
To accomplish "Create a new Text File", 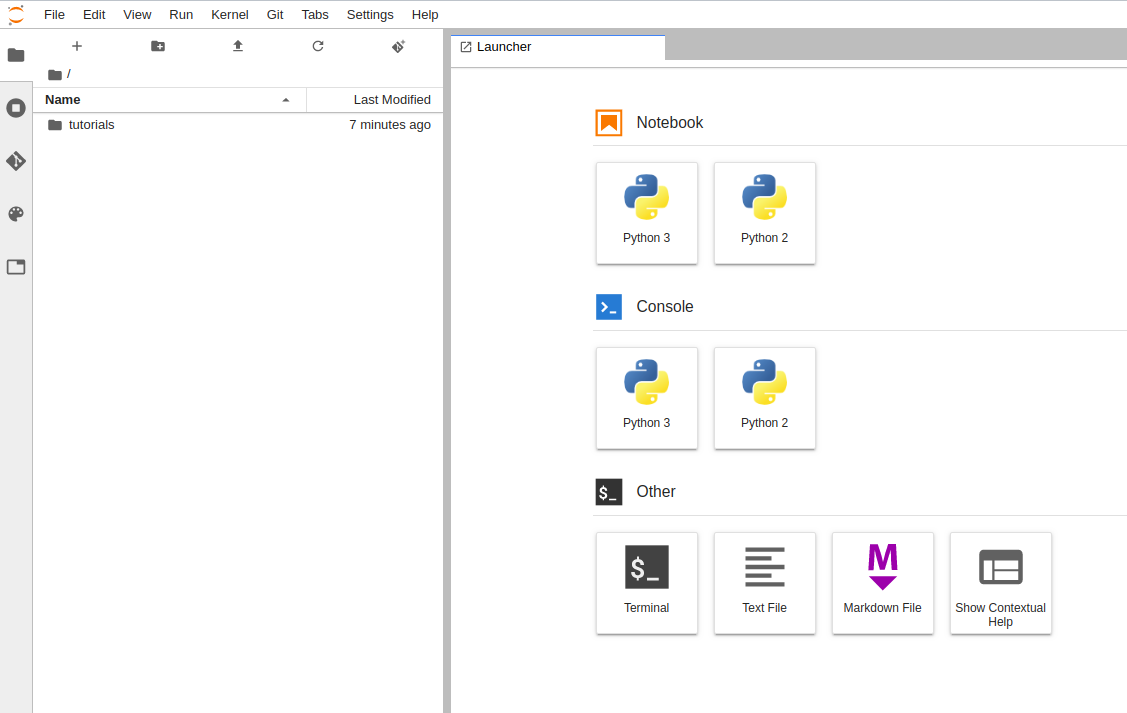I will point(764,583).
